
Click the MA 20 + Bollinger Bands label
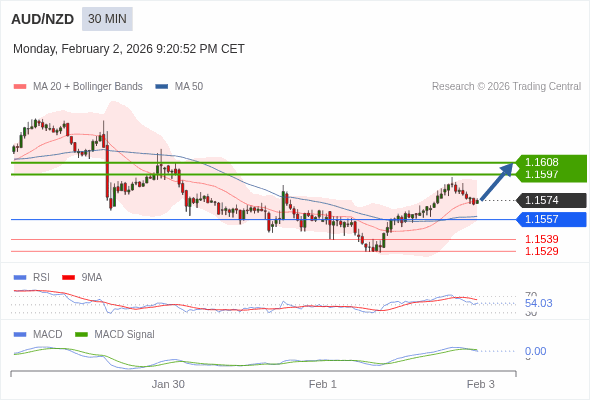pos(88,87)
